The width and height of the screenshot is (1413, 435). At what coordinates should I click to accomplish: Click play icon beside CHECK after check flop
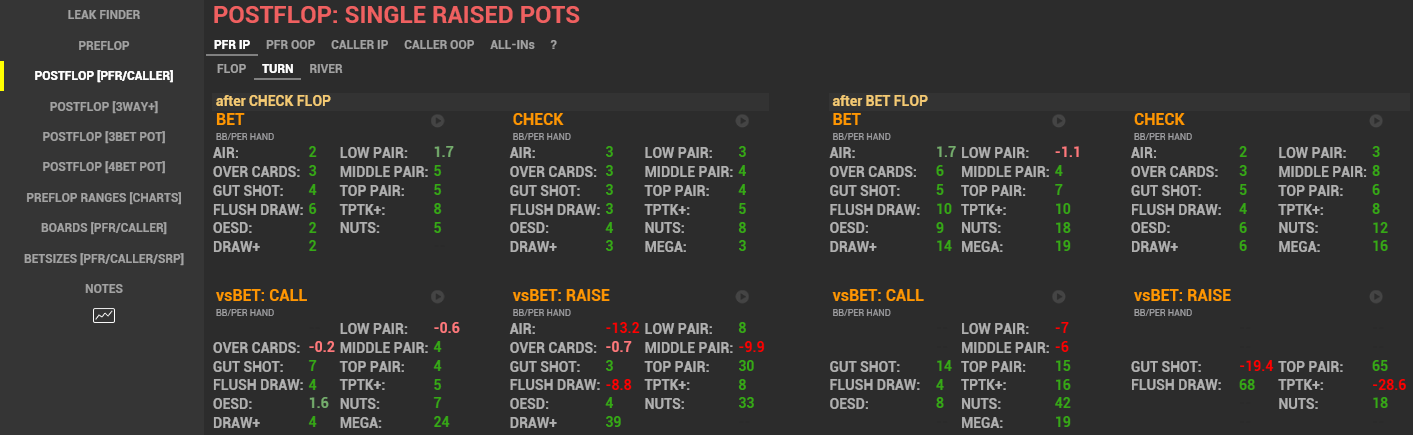point(742,120)
